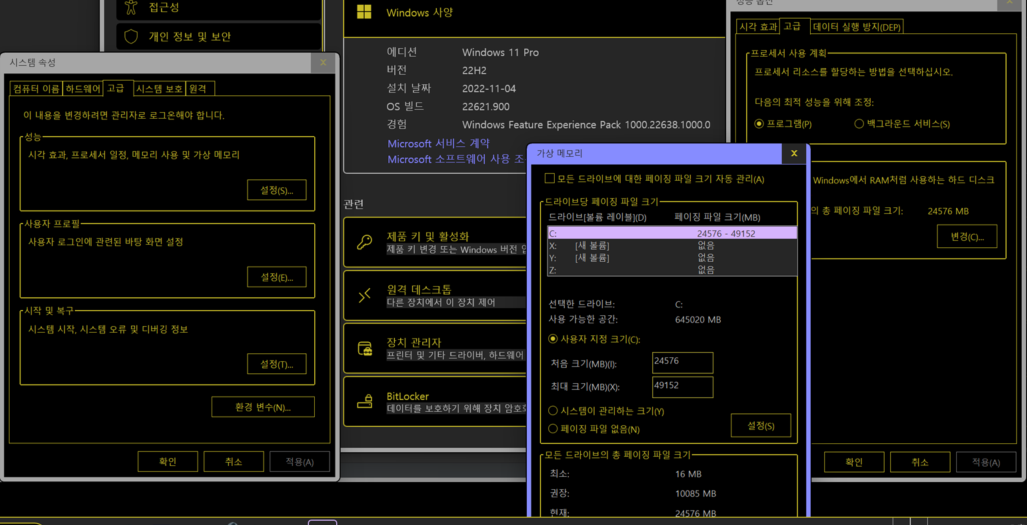Click the Windows 사양 section header

(x=419, y=12)
